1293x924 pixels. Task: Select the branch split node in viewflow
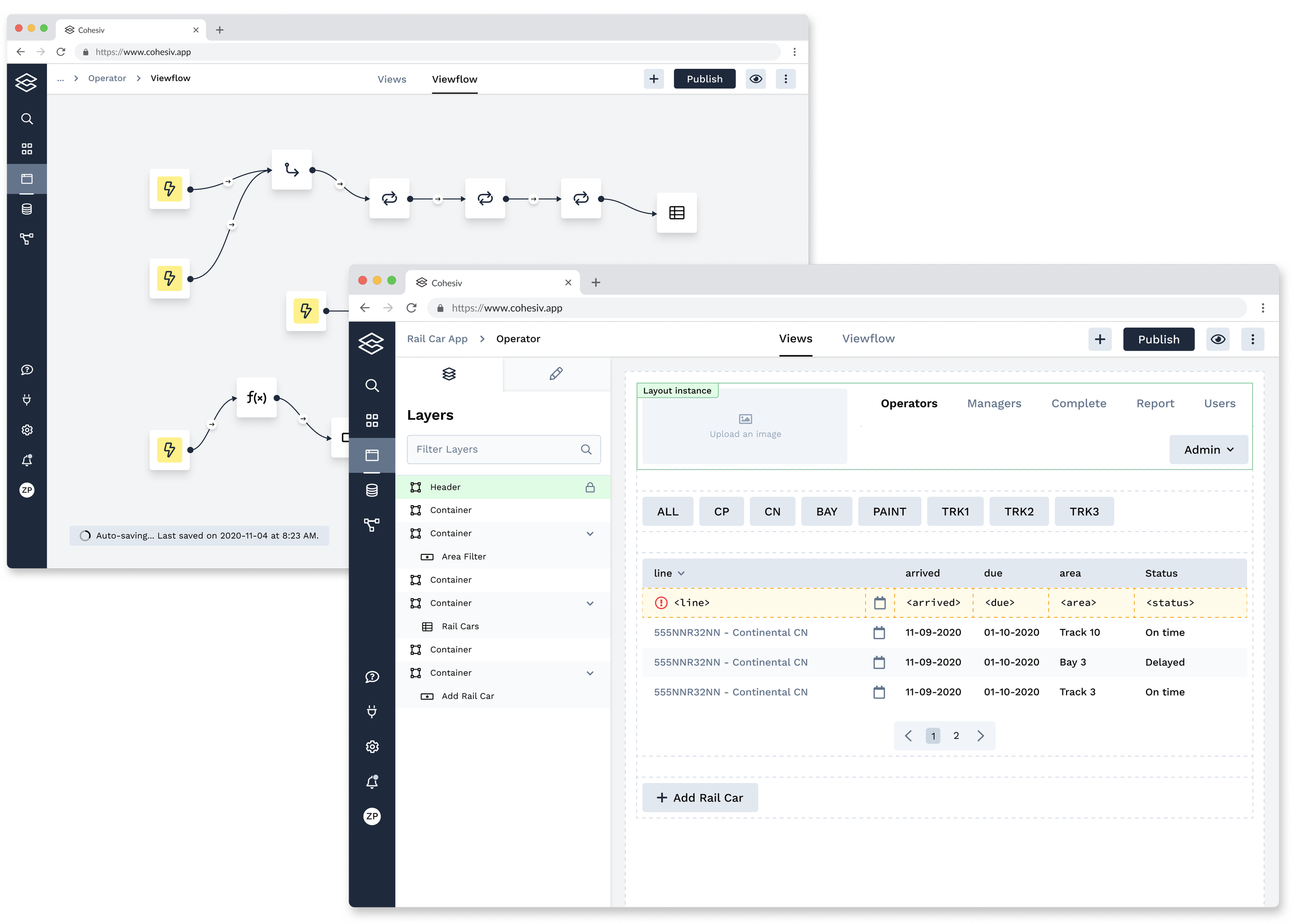coord(291,170)
